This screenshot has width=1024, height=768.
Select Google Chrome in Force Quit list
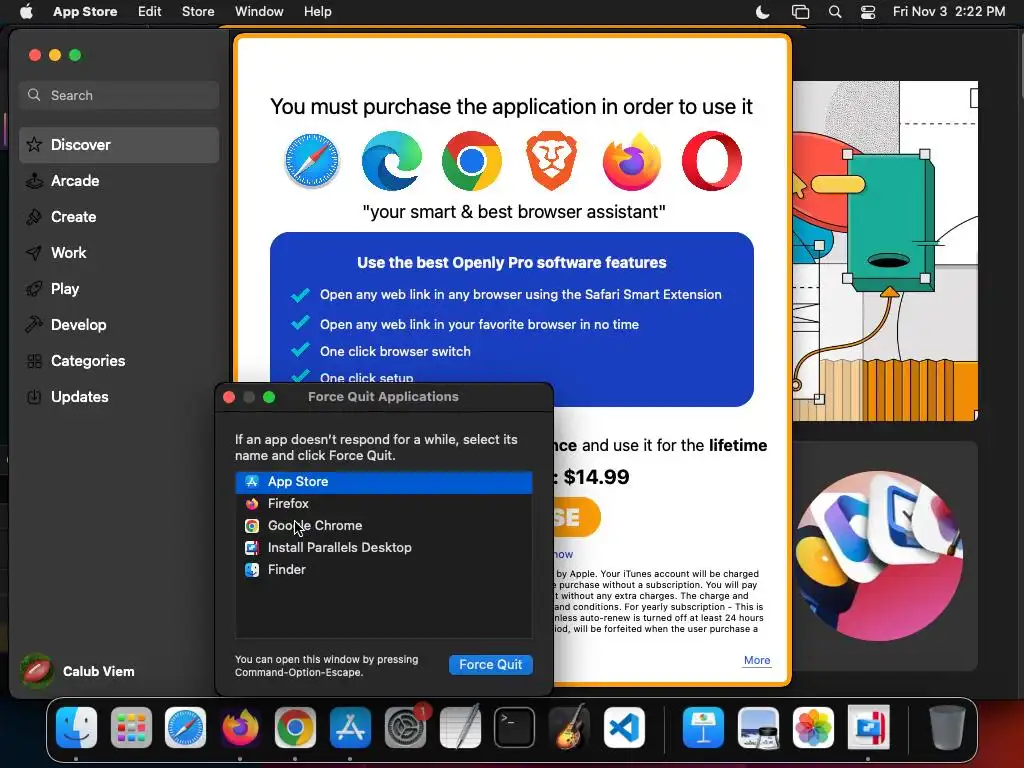point(384,526)
